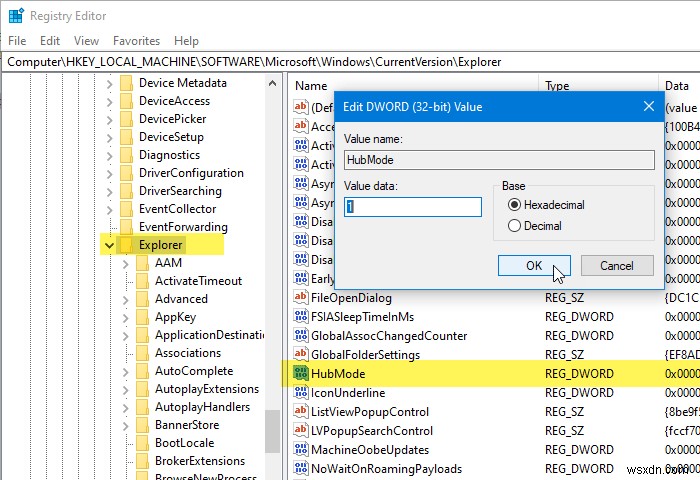Screen dimensions: 700x480
Task: Click the FileOpenDialog string value icon
Action: click(x=301, y=297)
